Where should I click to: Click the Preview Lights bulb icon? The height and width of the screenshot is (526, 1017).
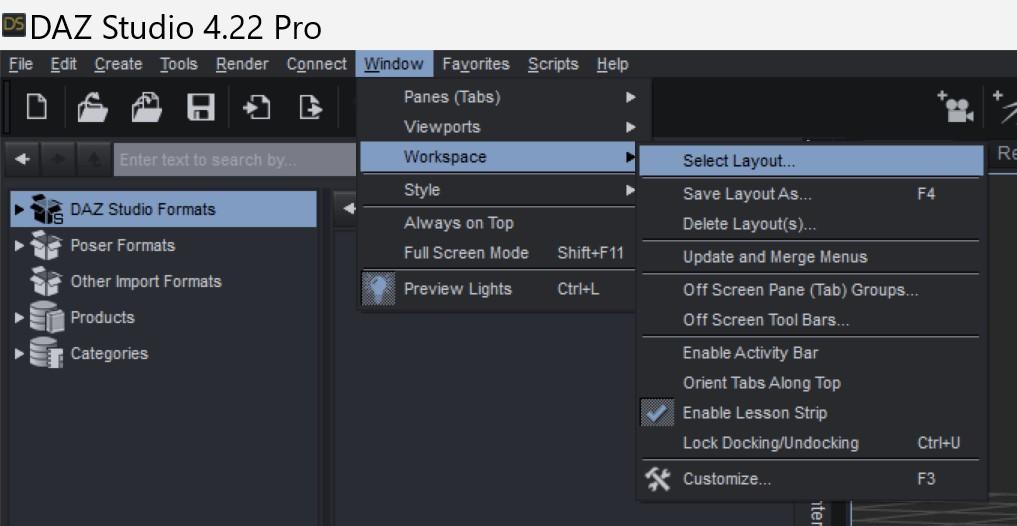click(x=379, y=289)
